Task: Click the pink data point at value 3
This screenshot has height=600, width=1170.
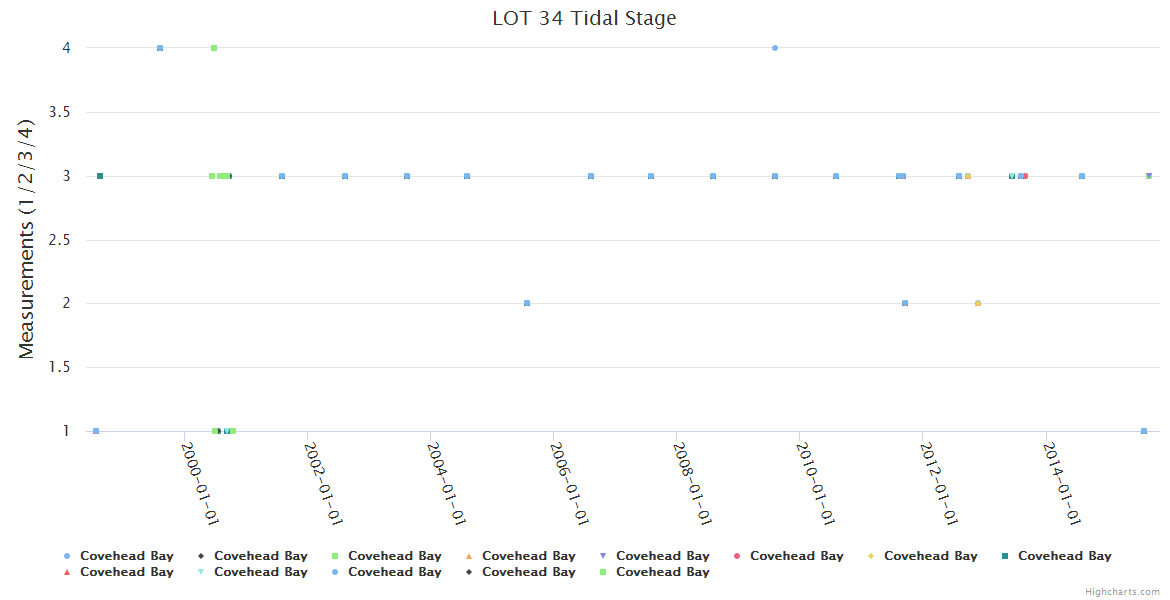Action: [1025, 176]
